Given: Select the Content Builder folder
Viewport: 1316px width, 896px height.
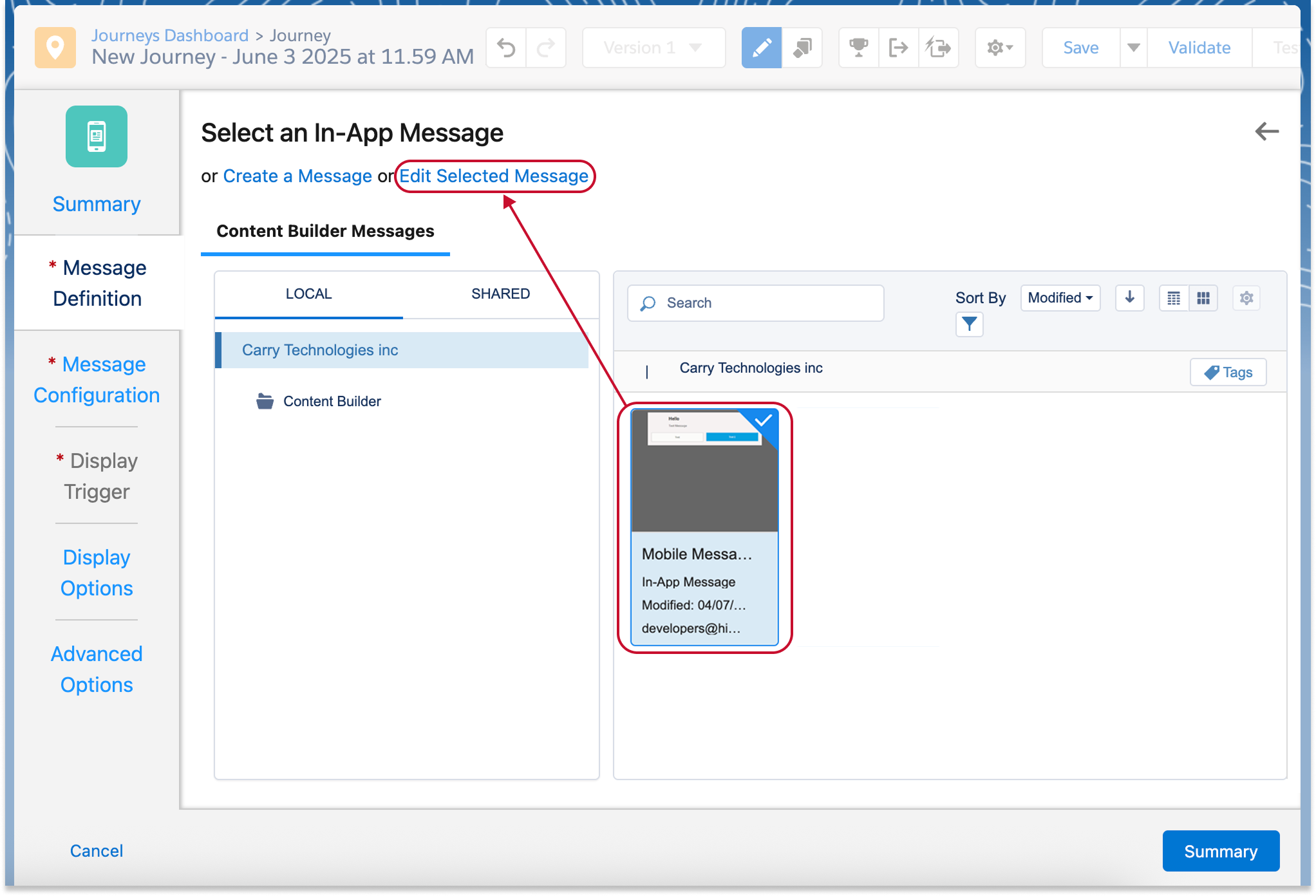Looking at the screenshot, I should (332, 402).
